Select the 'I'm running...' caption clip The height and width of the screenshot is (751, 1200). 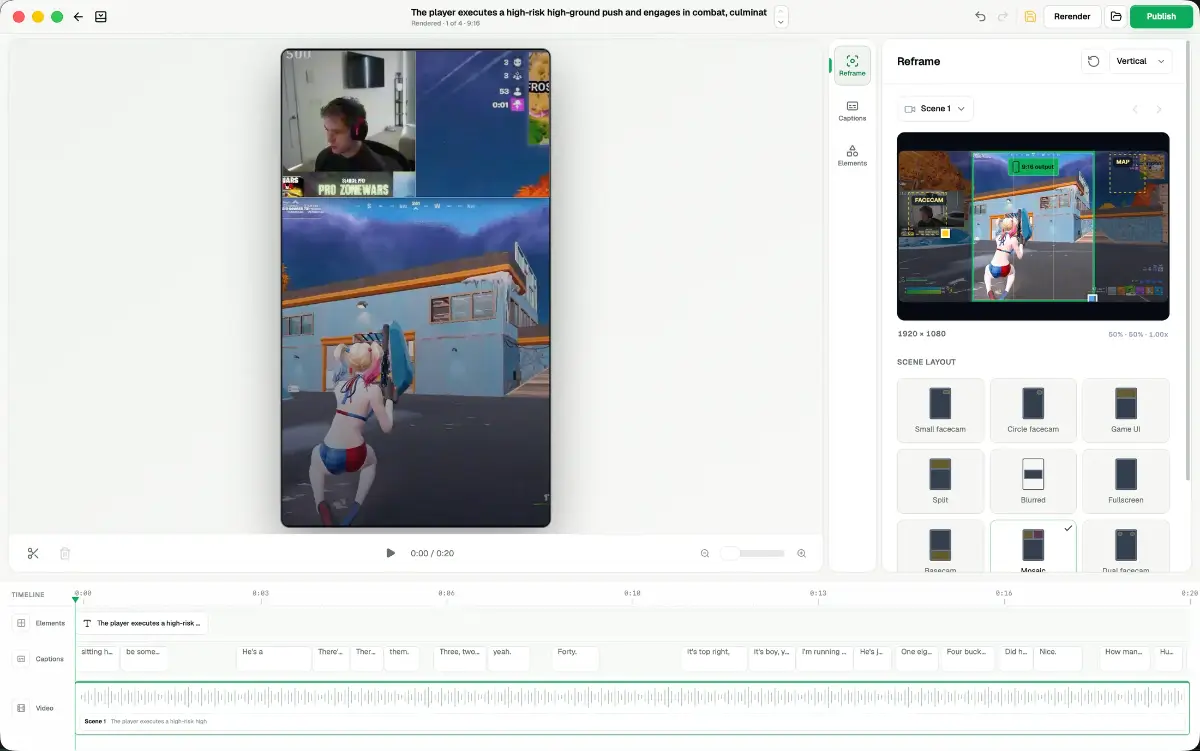[x=825, y=658]
